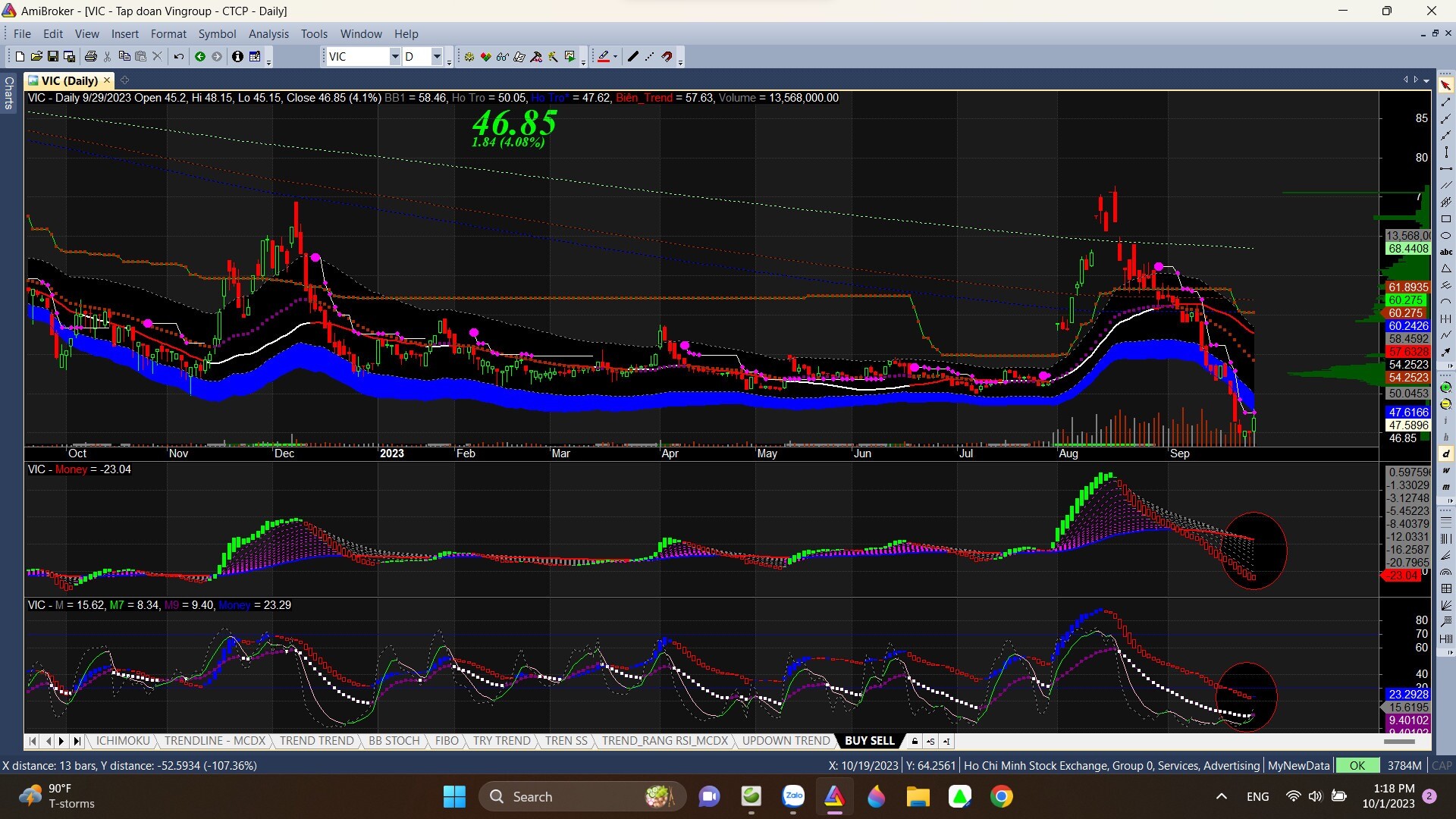Click the yellow Zoom out icon

pos(1446,404)
